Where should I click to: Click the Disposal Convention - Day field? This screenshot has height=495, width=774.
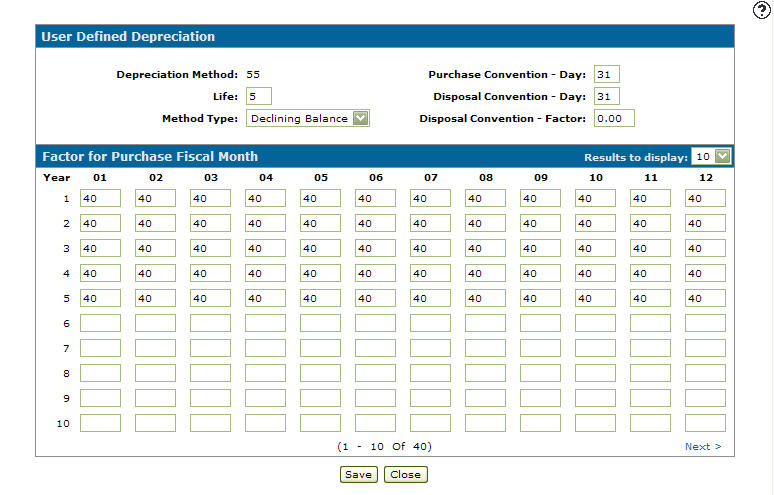pos(607,96)
